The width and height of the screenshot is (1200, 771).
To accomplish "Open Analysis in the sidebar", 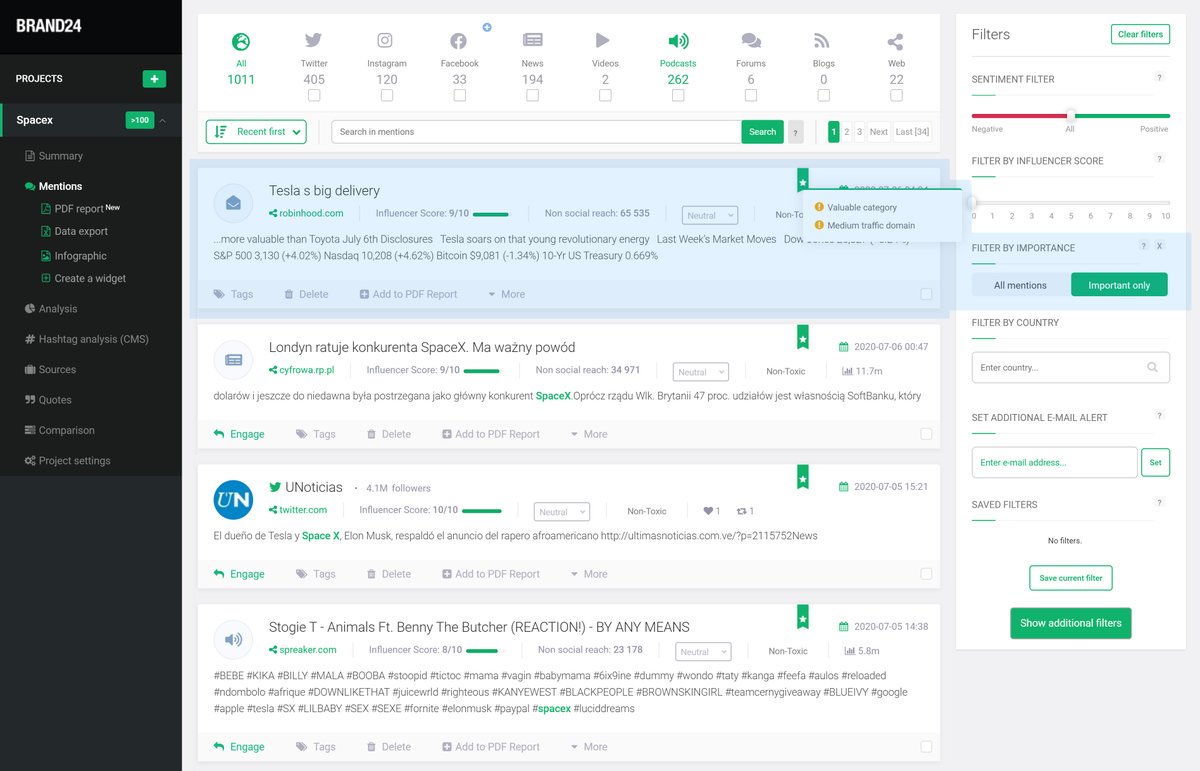I will (51, 309).
